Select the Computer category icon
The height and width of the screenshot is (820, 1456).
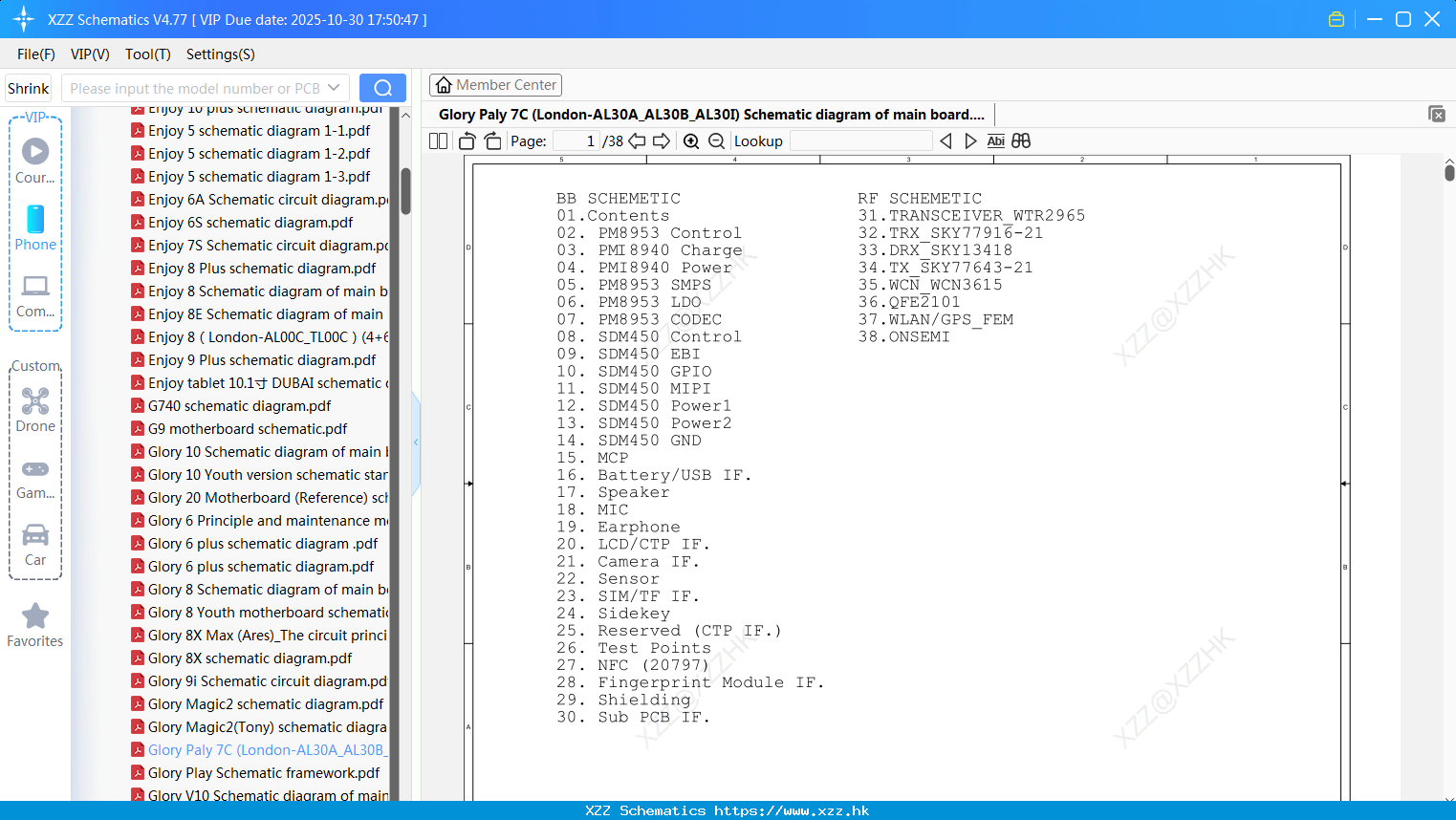click(x=35, y=295)
